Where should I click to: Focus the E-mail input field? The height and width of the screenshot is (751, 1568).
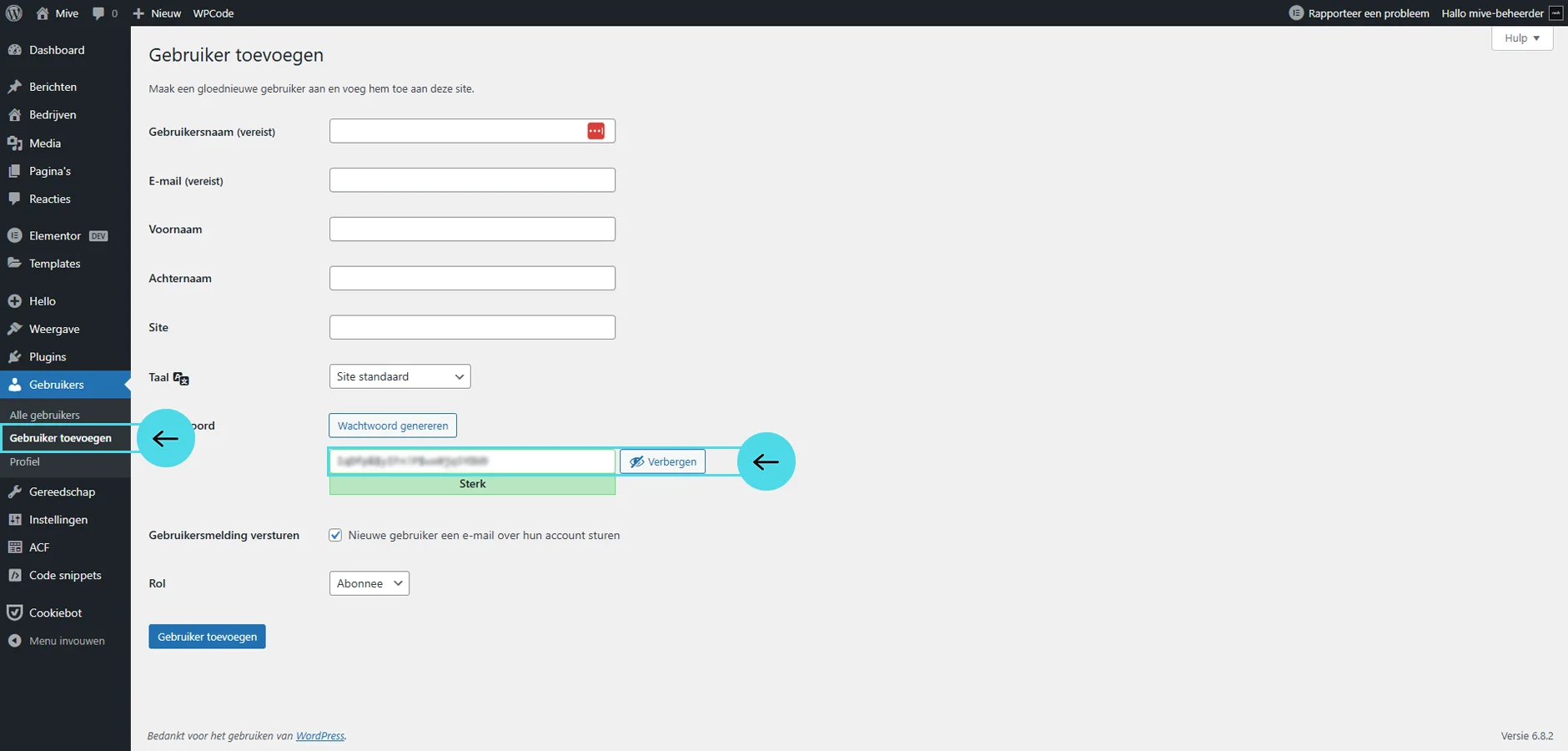point(472,180)
